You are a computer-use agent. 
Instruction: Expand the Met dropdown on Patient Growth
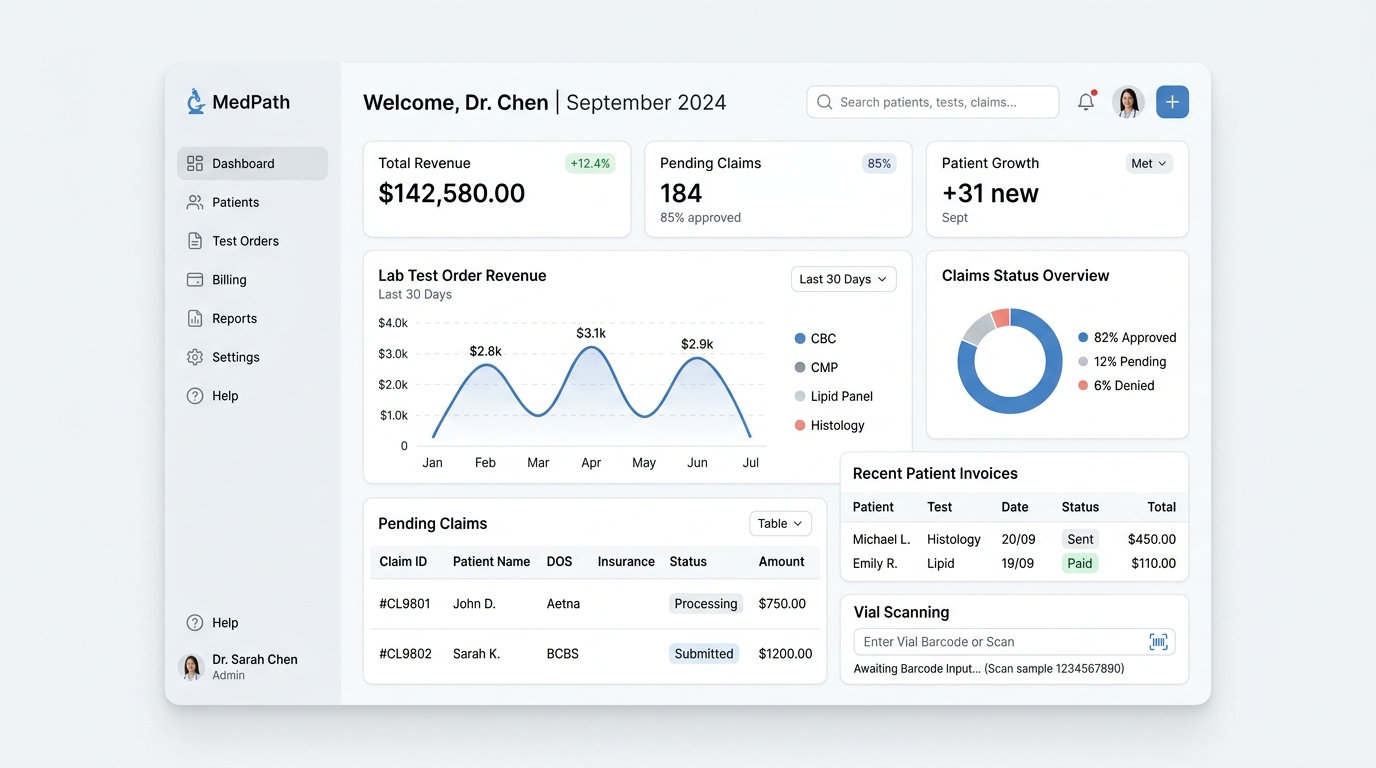(x=1149, y=163)
